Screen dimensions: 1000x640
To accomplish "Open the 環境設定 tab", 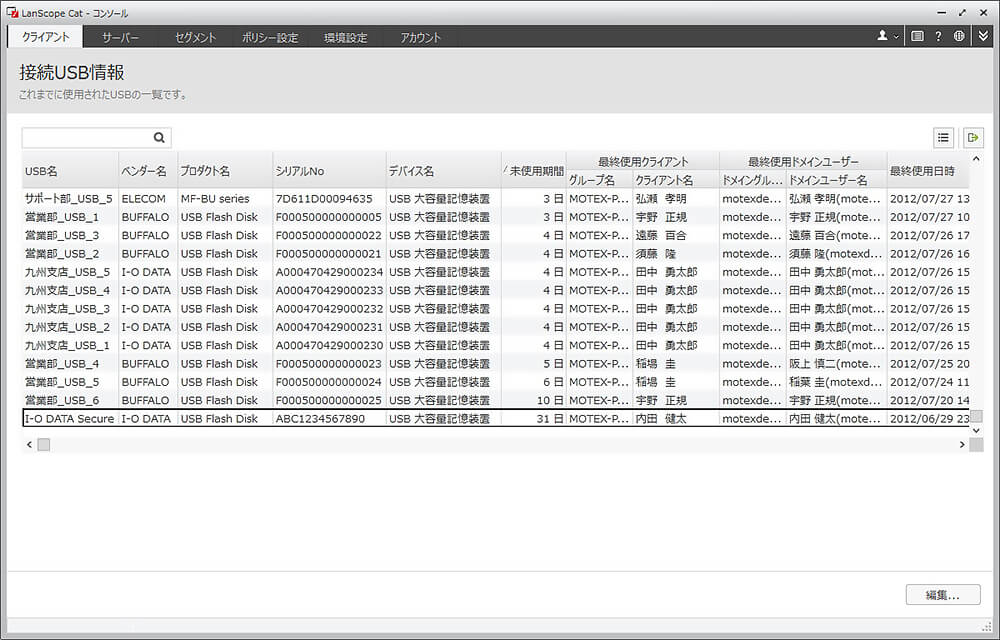I will point(346,38).
